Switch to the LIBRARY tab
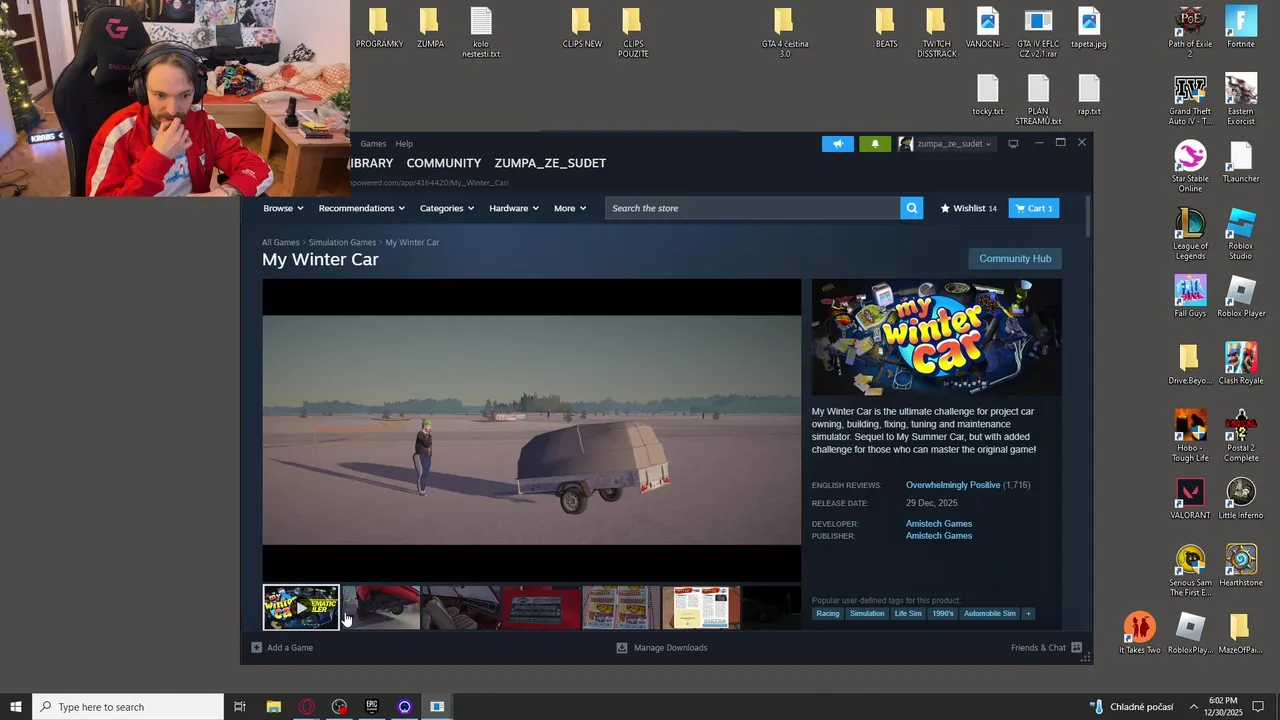 (x=371, y=163)
